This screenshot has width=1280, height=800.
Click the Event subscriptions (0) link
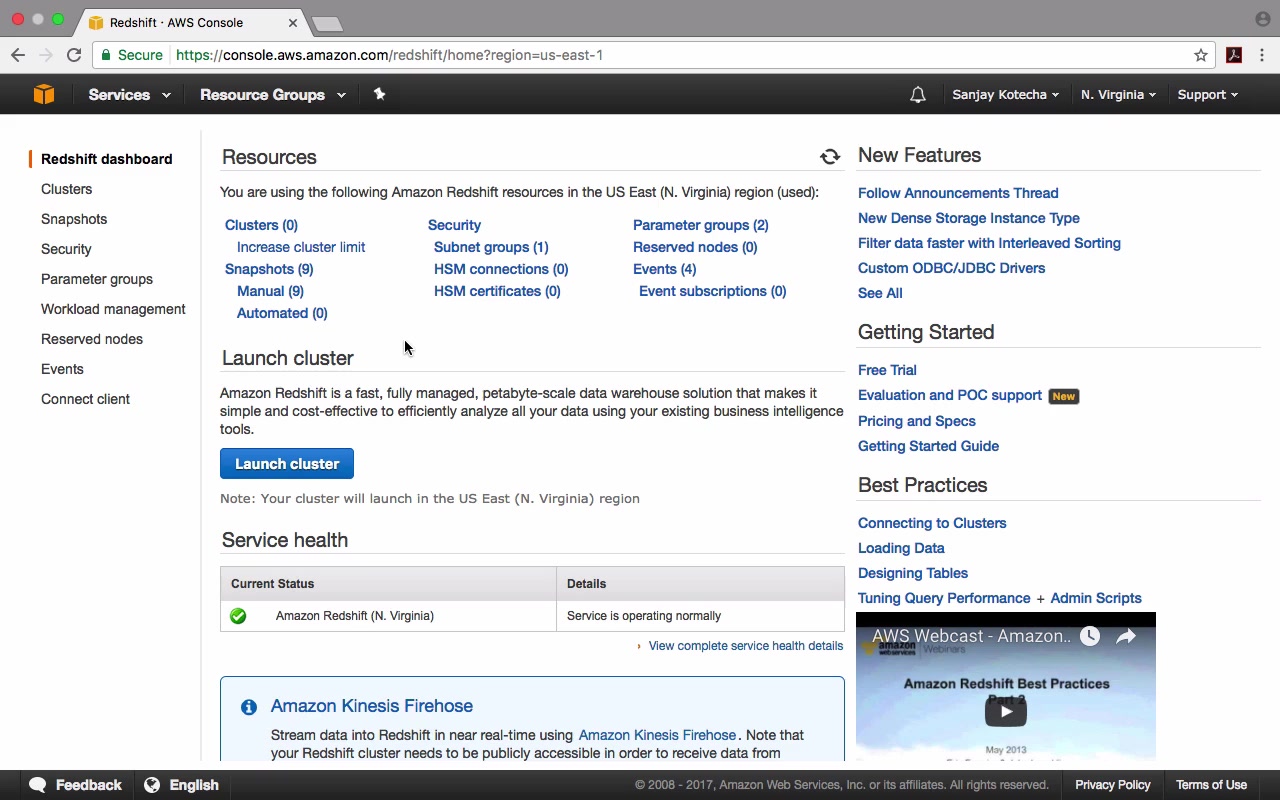click(713, 291)
